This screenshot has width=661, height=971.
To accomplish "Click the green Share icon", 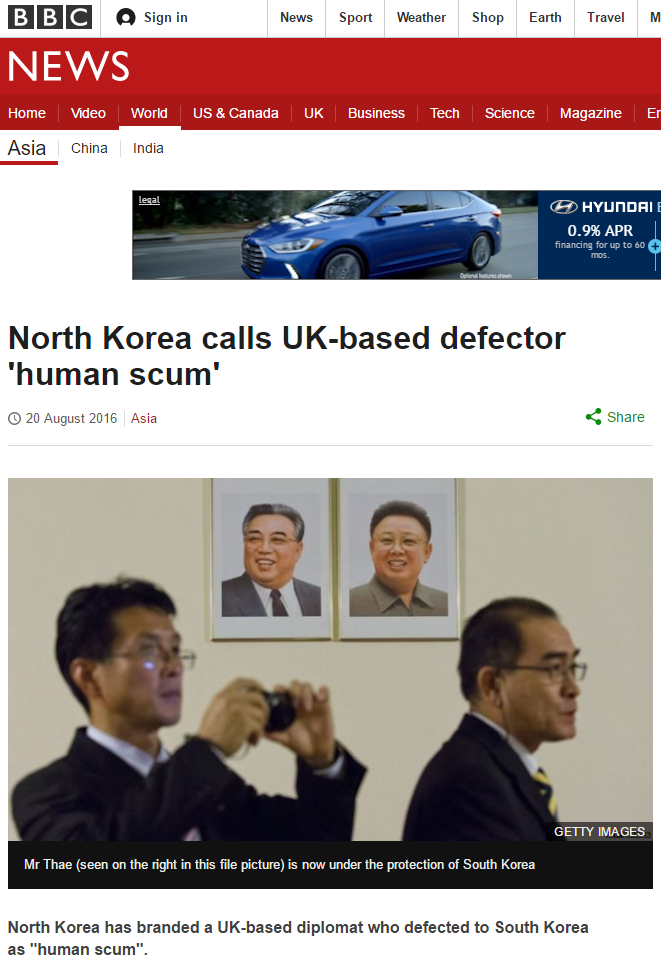I will click(x=593, y=417).
